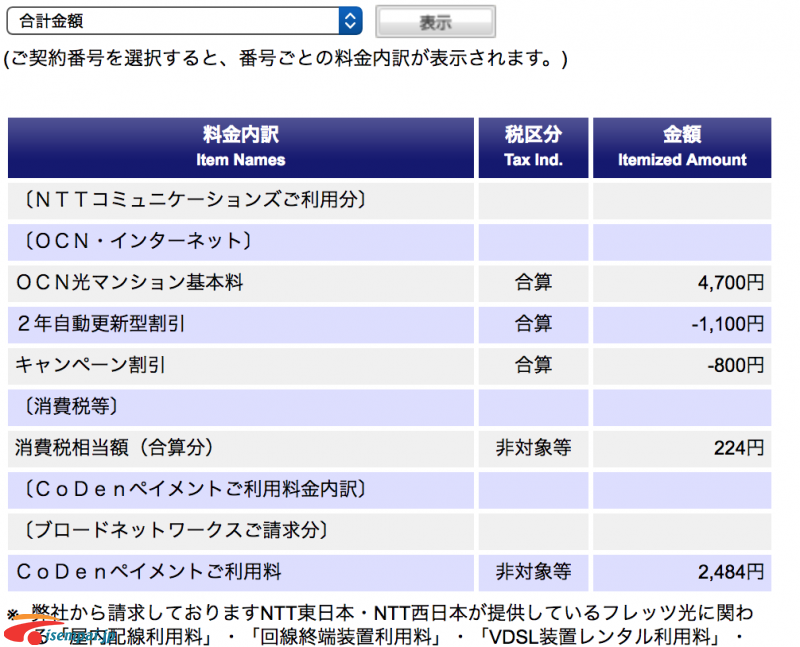Select the OCN光マンション基本料 item
The width and height of the screenshot is (800, 647).
(x=130, y=283)
